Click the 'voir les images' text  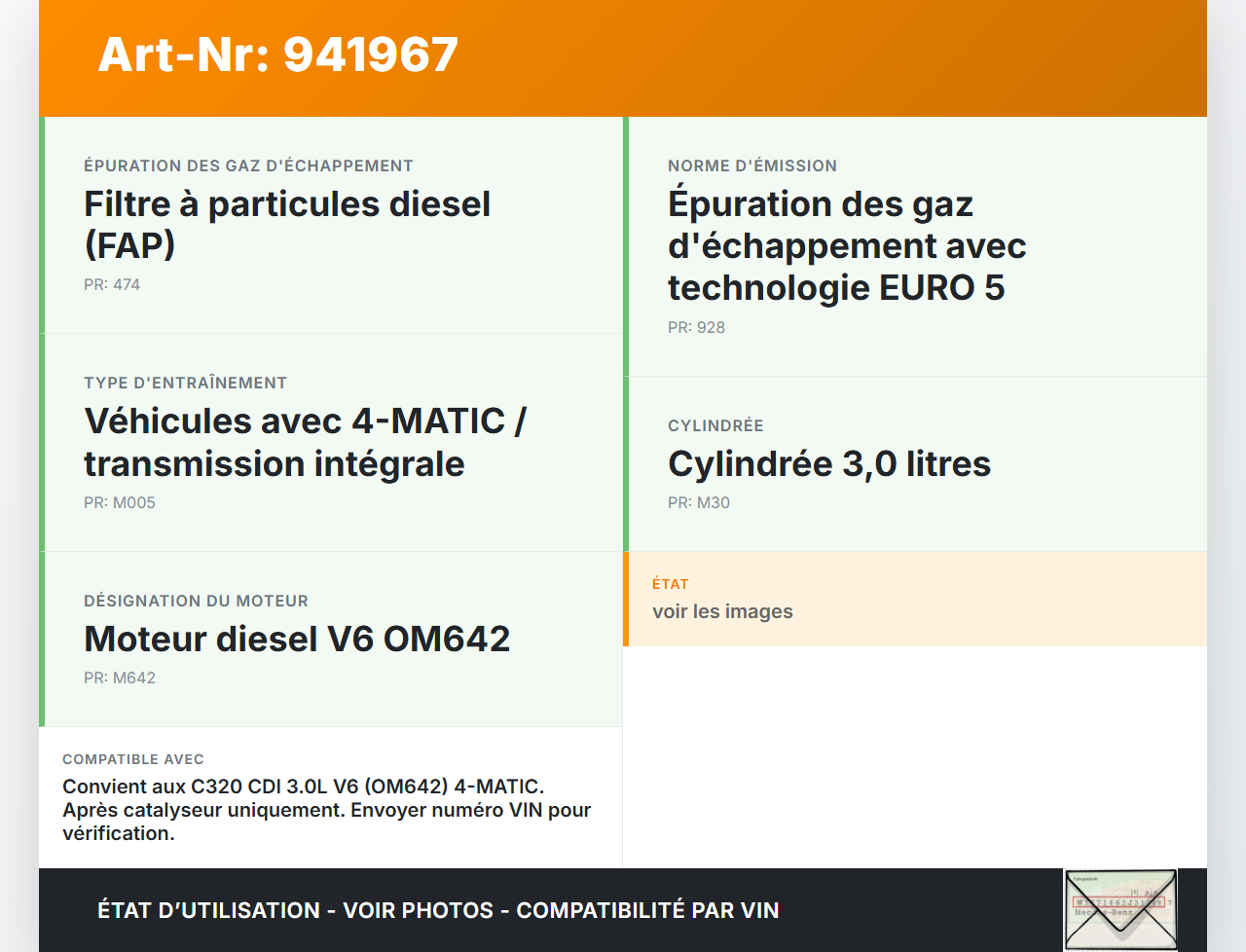click(722, 611)
